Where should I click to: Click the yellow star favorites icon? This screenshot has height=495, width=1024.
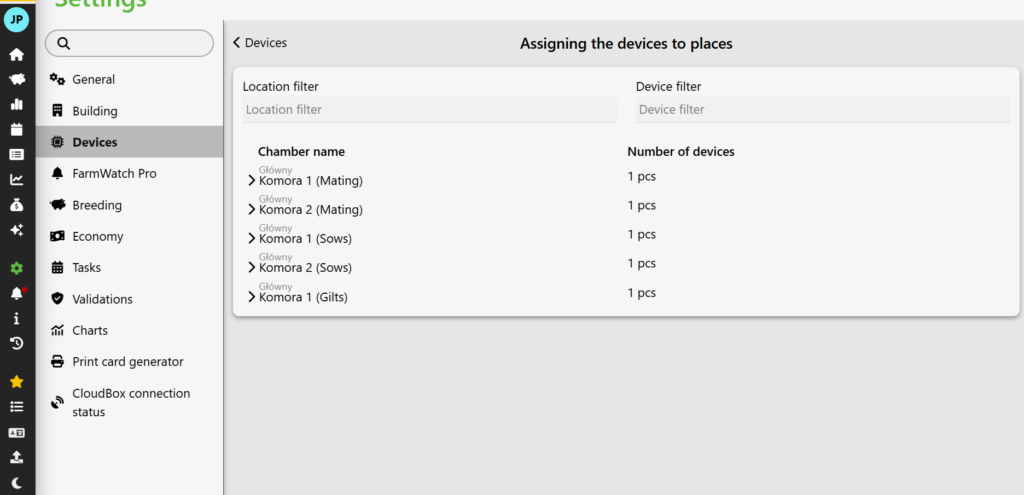click(16, 381)
